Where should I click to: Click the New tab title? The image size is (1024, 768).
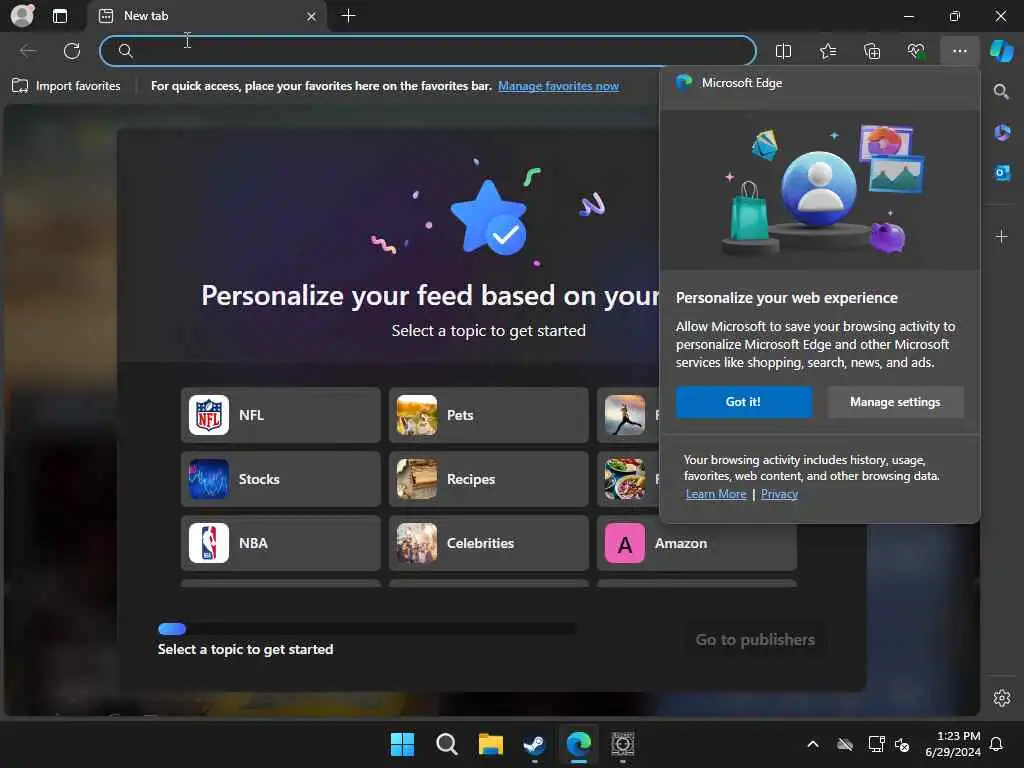coord(146,16)
